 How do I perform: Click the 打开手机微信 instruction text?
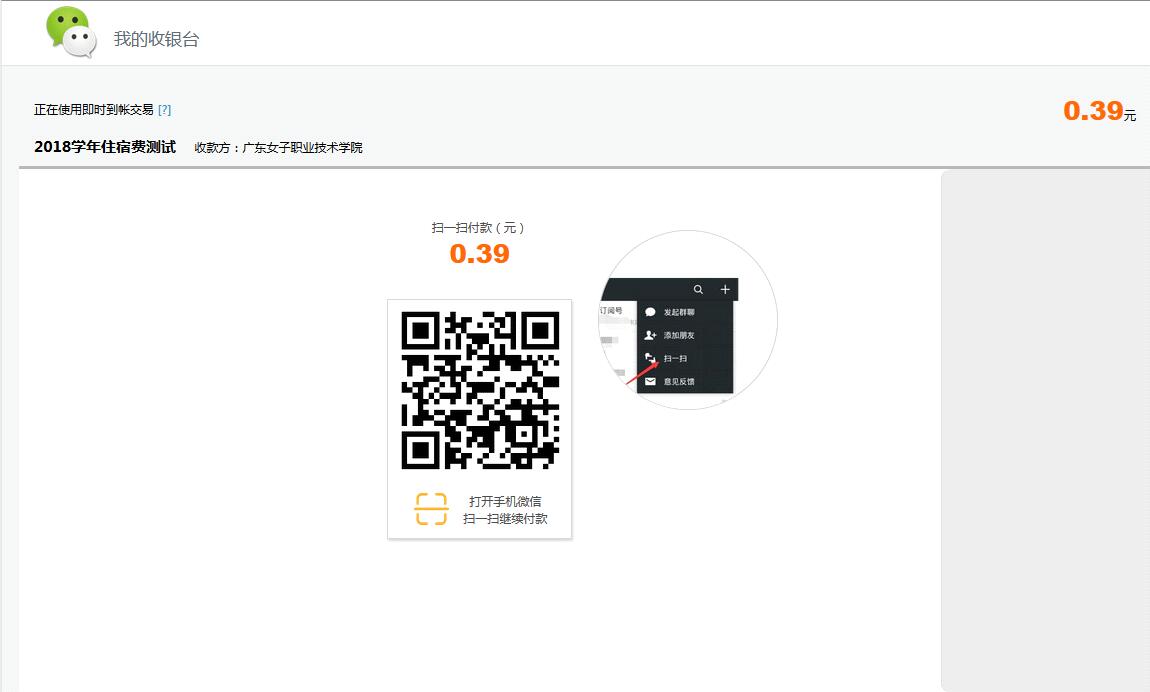click(505, 501)
